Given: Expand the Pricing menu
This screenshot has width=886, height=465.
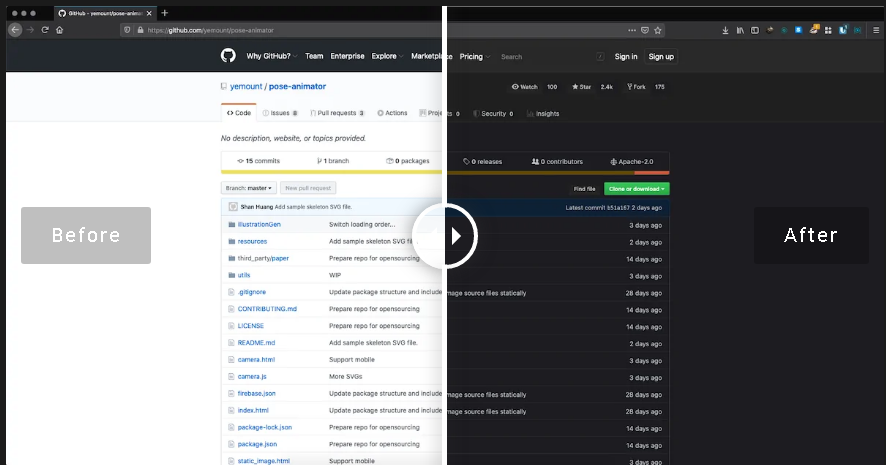Looking at the screenshot, I should (x=475, y=57).
